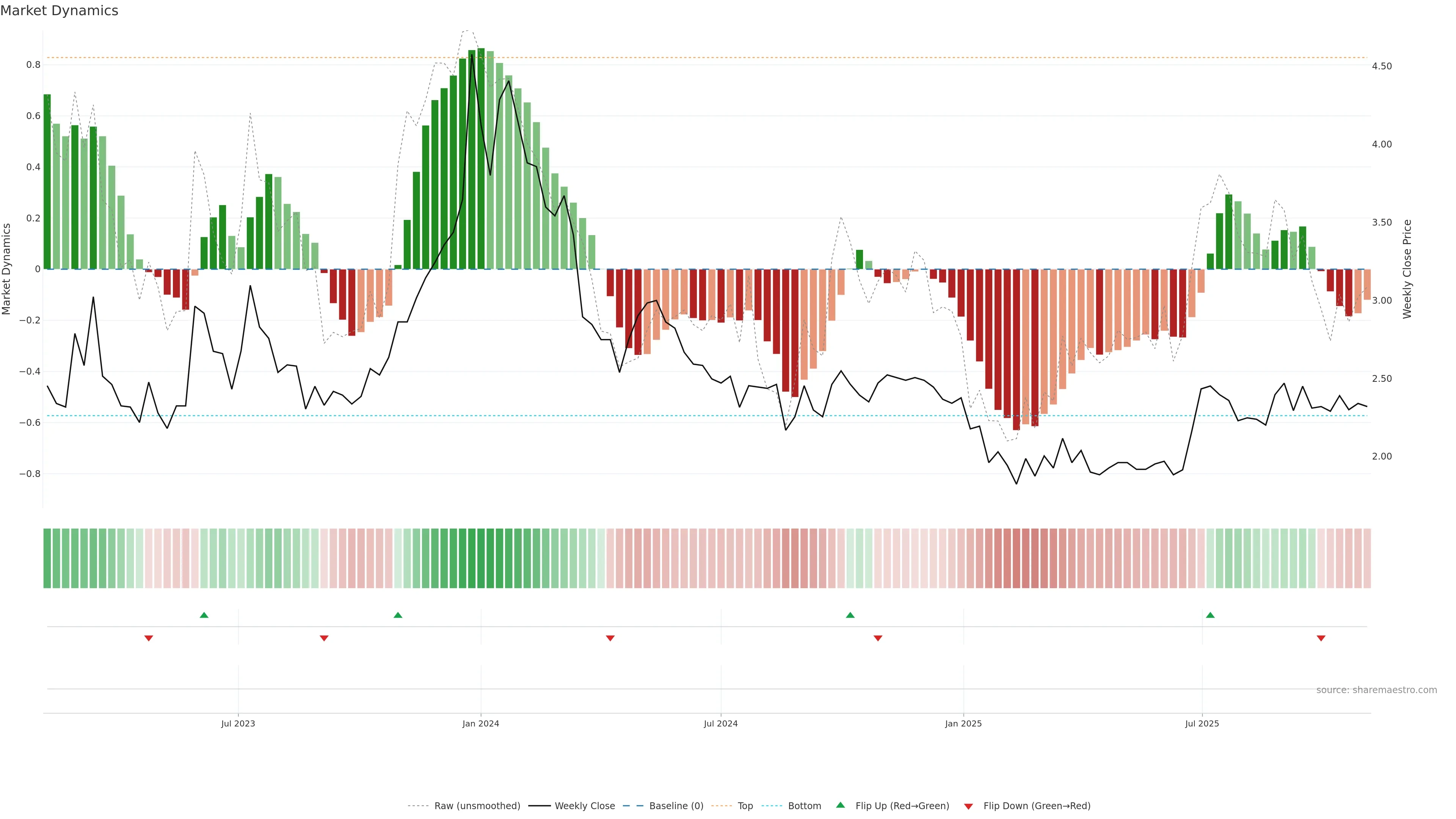Click the Flip Down marker between Jan 2024 and Jul 2024

click(610, 638)
